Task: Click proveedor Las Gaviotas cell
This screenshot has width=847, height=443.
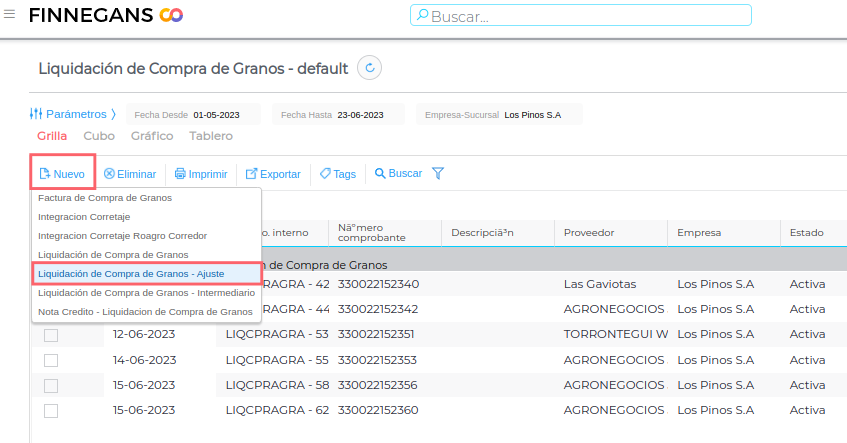Action: [600, 284]
